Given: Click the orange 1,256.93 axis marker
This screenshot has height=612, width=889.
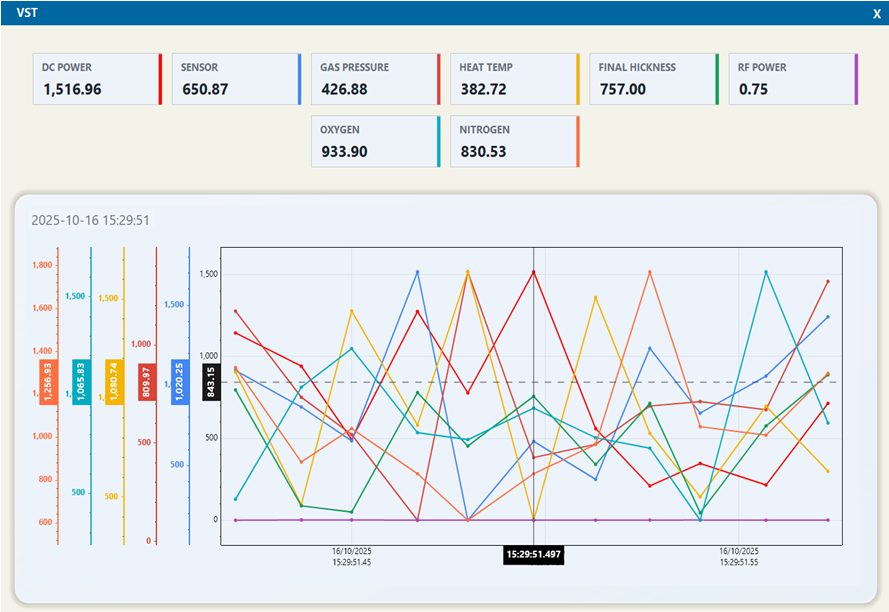Looking at the screenshot, I should [48, 382].
